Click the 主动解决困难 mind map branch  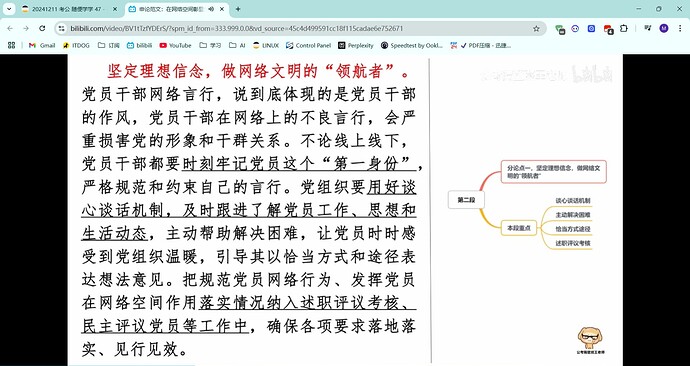573,215
